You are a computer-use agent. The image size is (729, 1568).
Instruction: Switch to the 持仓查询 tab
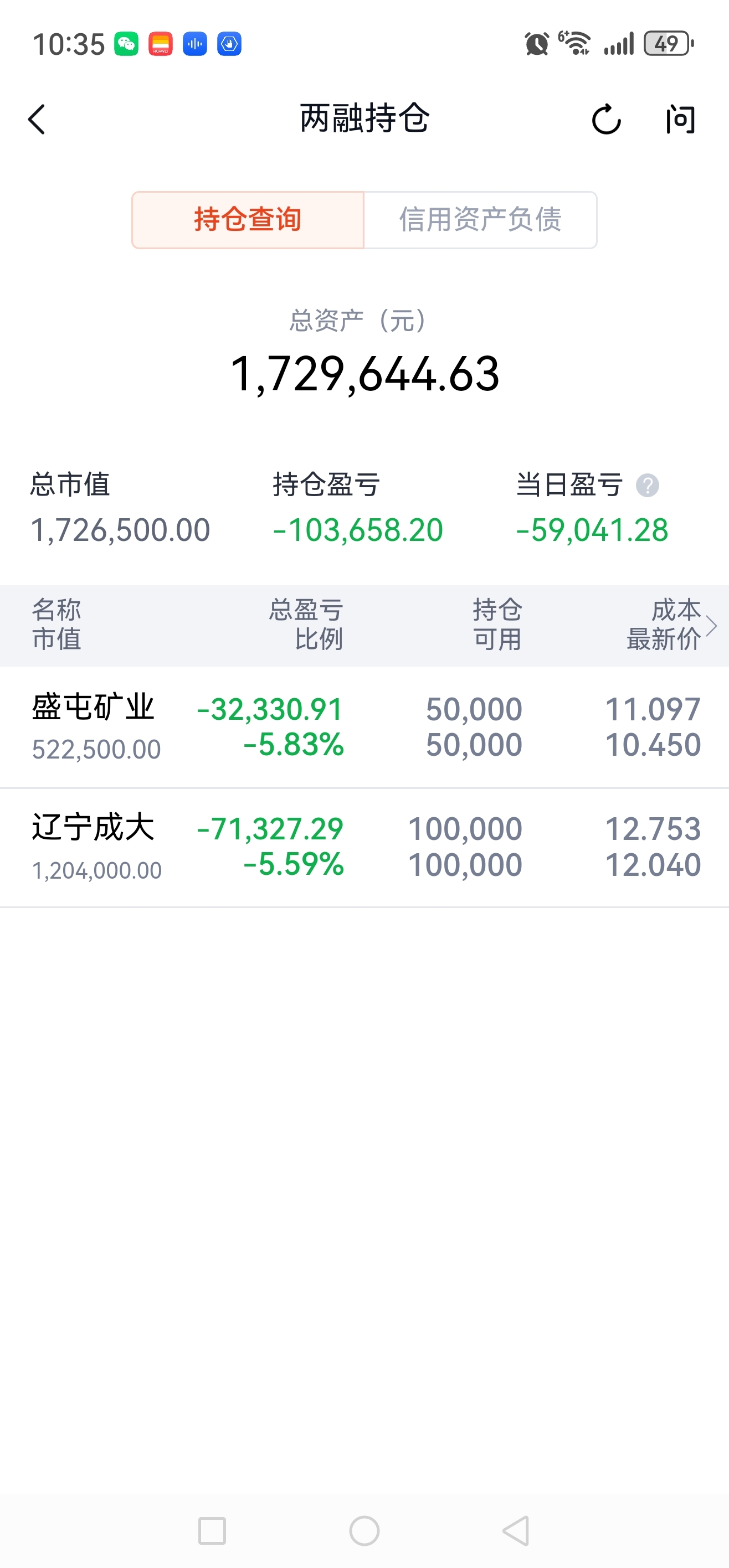tap(248, 220)
